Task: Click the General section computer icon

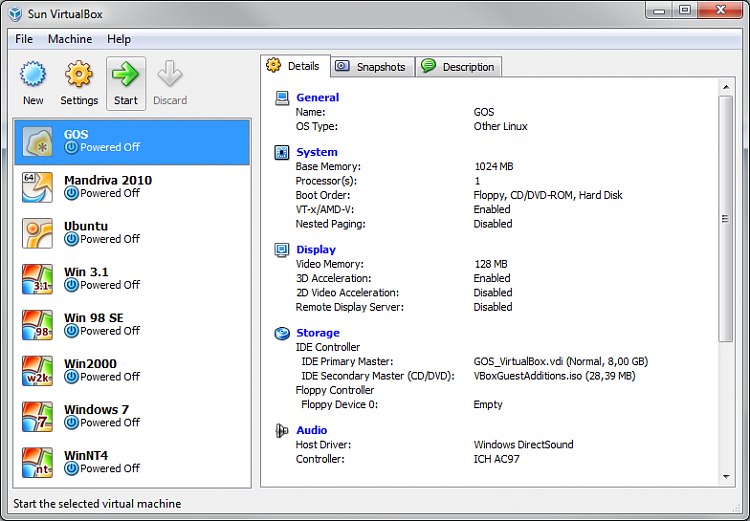Action: click(282, 98)
